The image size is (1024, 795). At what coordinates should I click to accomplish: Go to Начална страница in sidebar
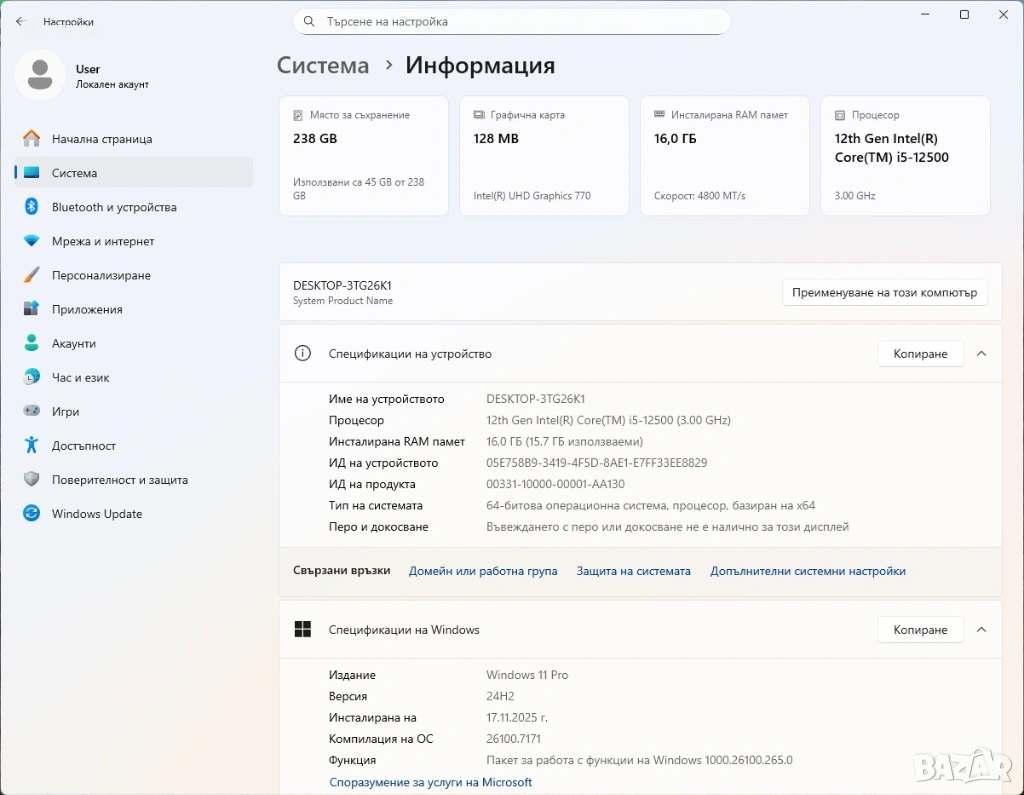point(102,139)
